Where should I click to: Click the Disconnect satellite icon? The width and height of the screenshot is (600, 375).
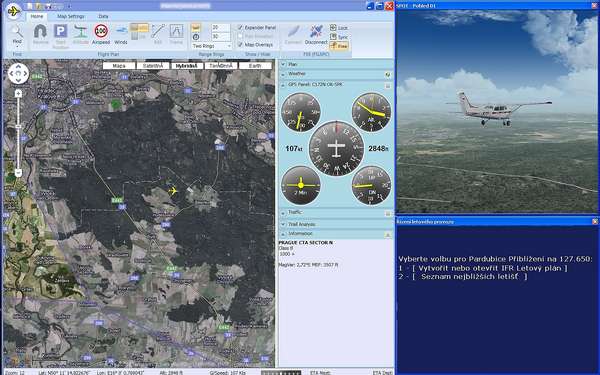316,34
